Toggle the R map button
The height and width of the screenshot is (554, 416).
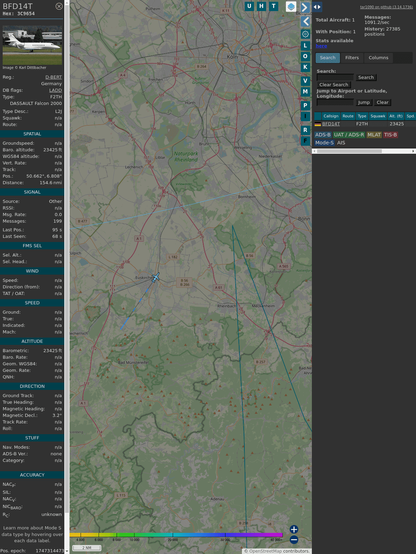pos(305,130)
